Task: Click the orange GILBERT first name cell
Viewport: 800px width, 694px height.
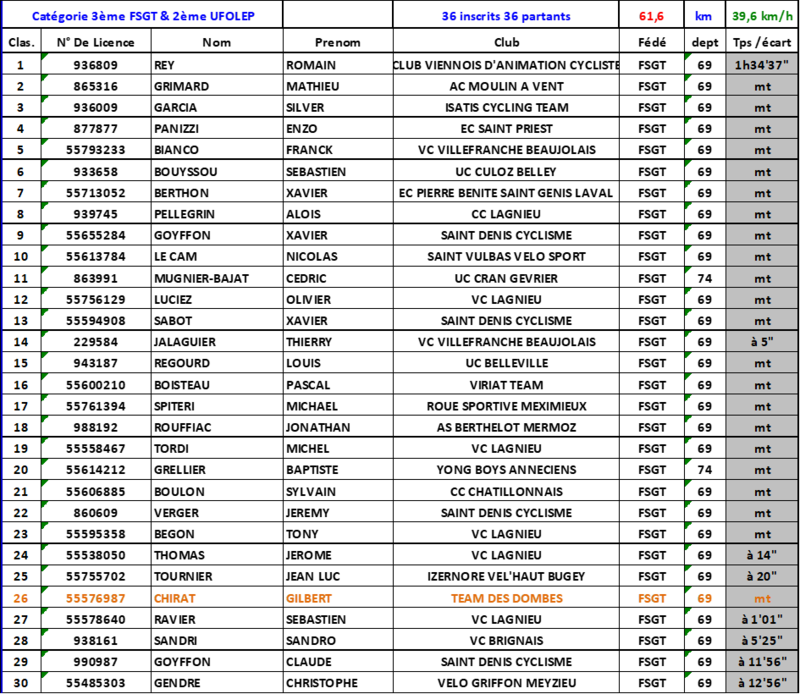Action: [309, 599]
